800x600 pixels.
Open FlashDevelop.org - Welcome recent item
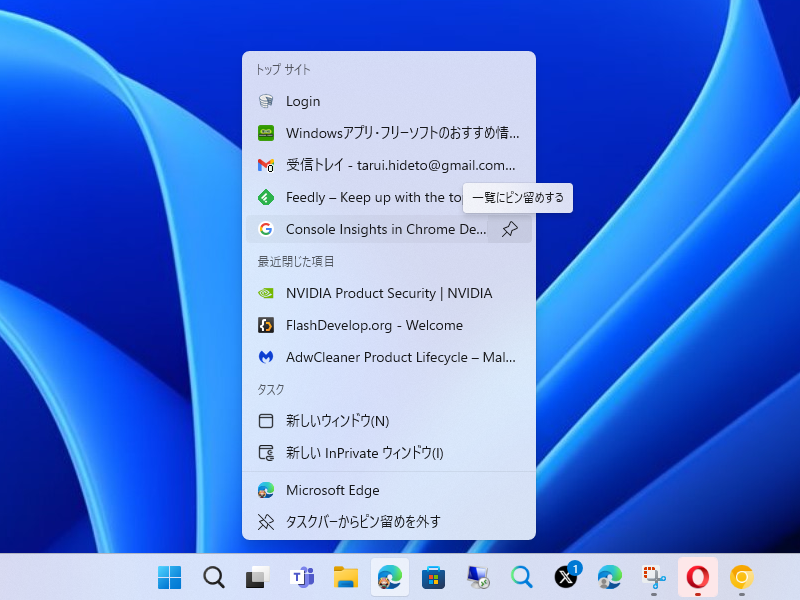pos(389,325)
